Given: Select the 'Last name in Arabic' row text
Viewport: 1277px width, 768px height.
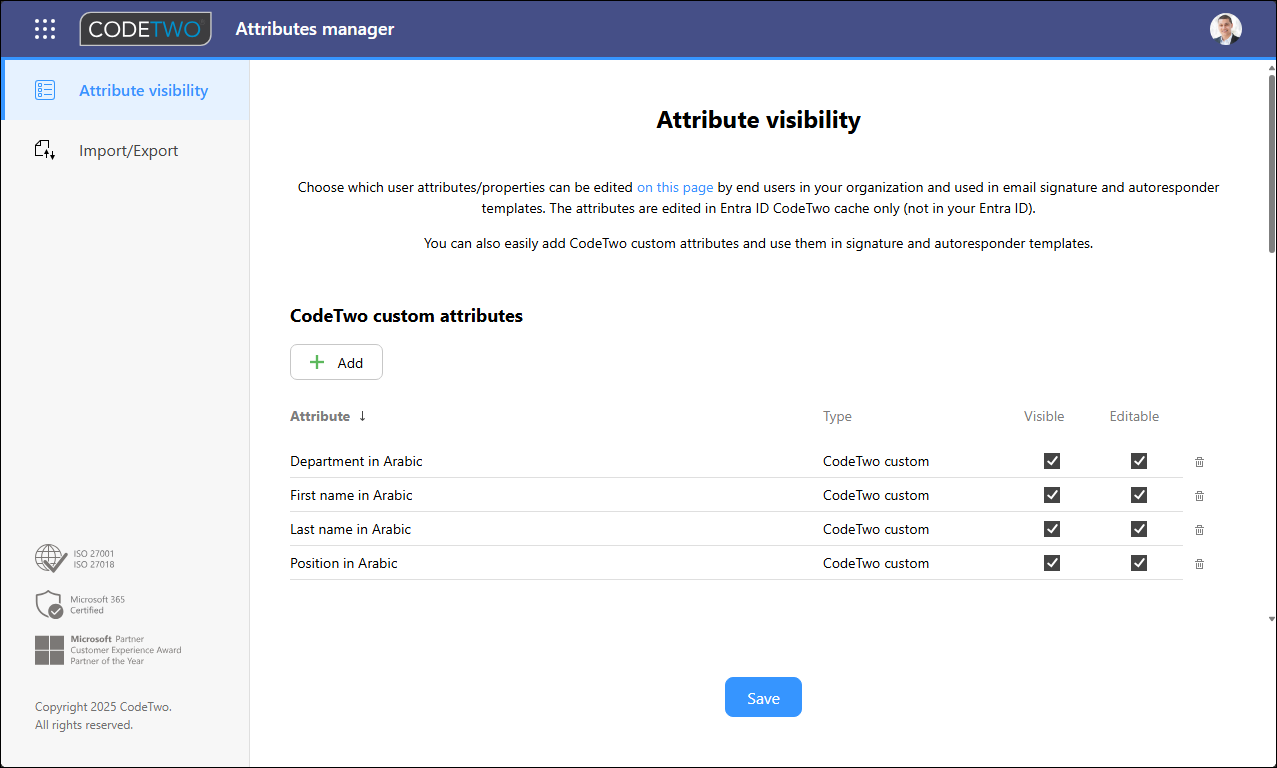Looking at the screenshot, I should [x=350, y=529].
